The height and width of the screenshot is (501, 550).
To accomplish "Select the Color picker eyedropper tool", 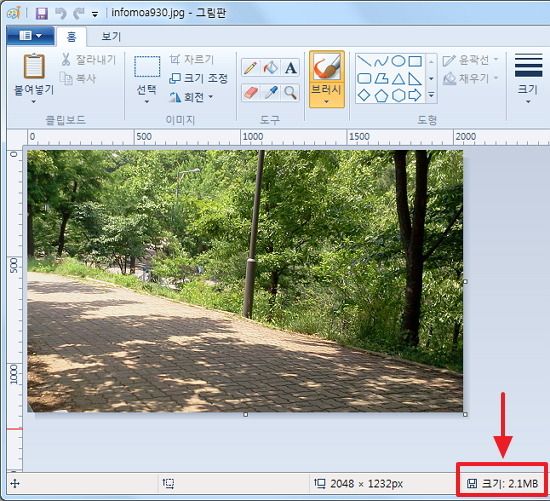I will click(270, 93).
